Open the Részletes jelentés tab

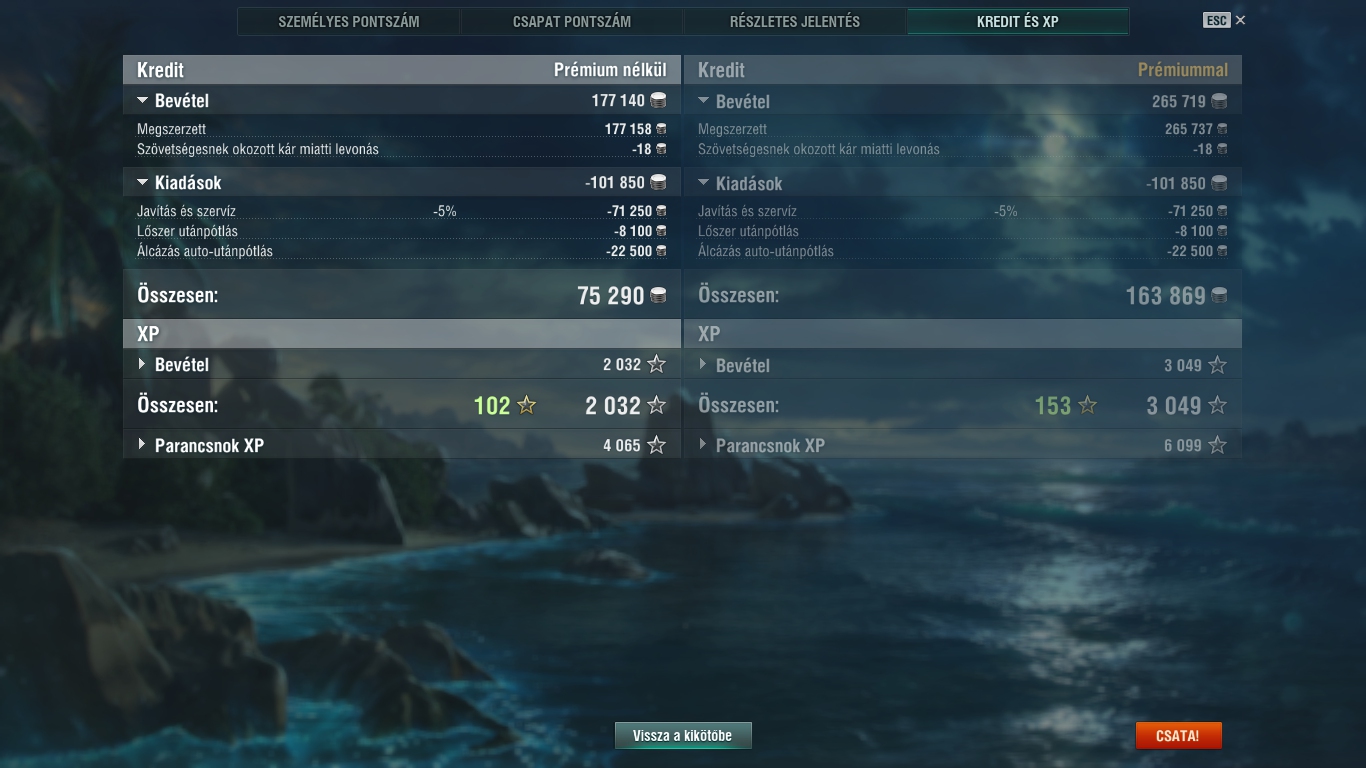[x=795, y=21]
